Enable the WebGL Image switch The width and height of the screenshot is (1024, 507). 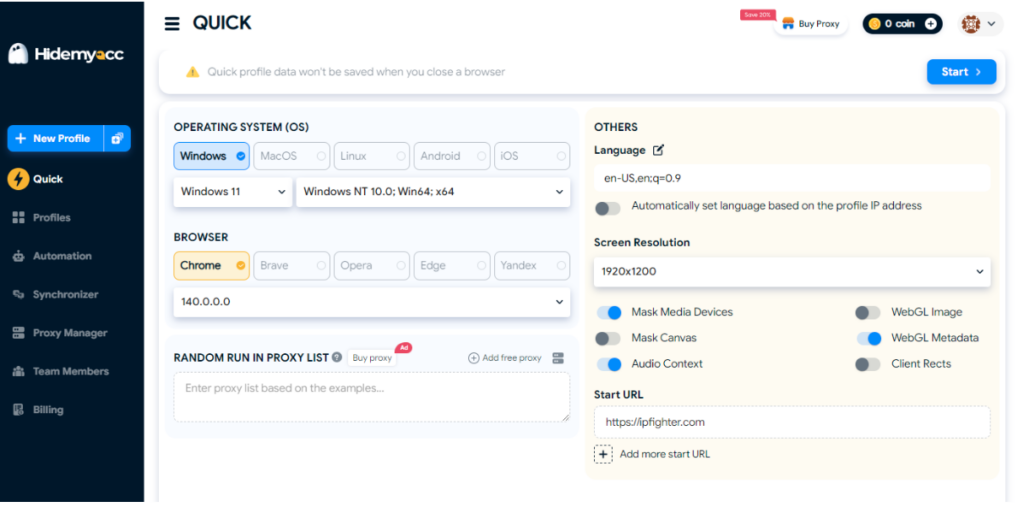[x=868, y=313]
